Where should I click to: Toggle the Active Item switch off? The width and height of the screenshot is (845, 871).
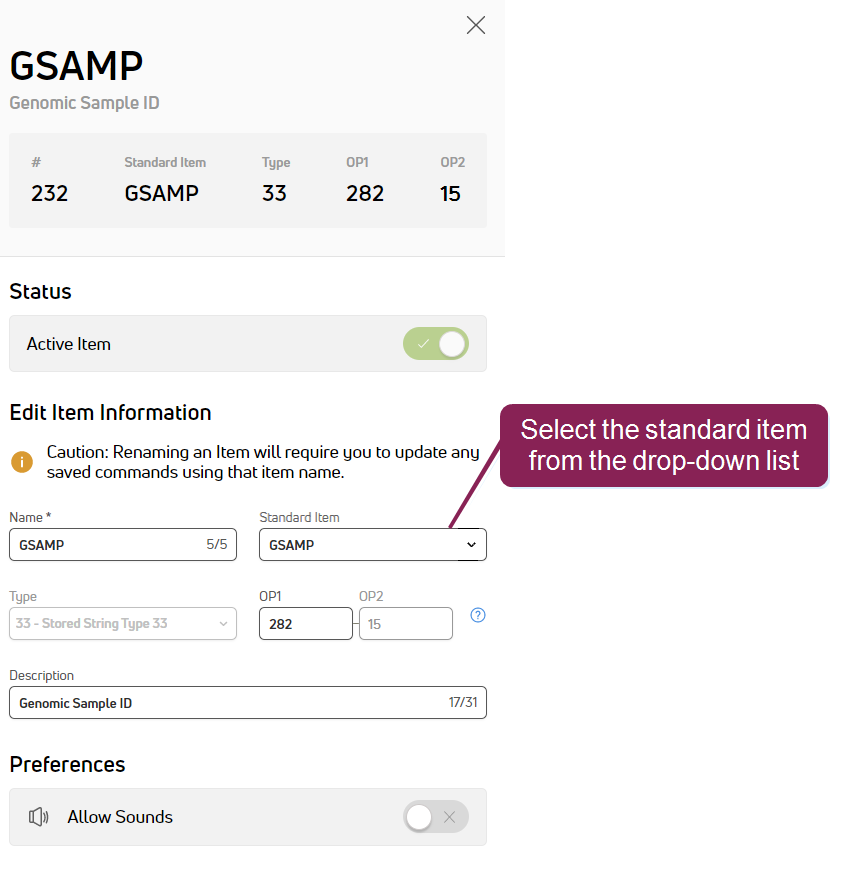[x=436, y=344]
